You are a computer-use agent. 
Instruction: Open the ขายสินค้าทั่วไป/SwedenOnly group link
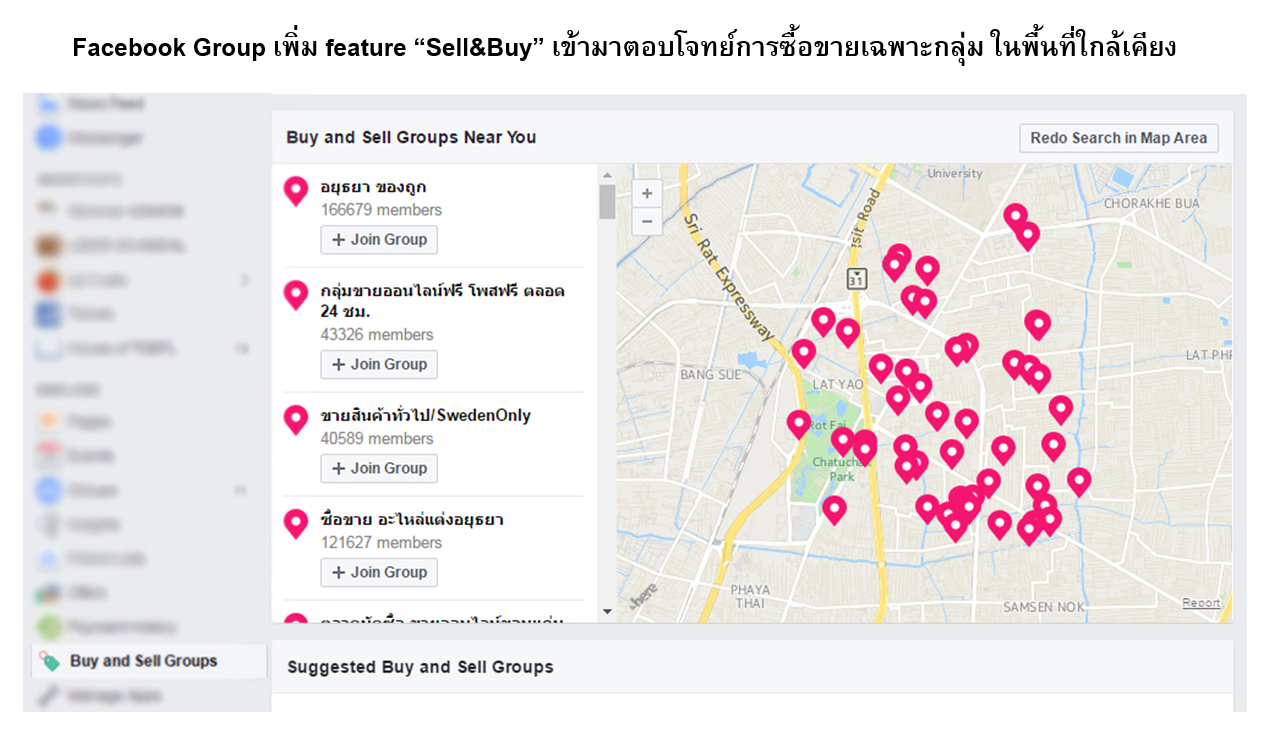pyautogui.click(x=426, y=415)
